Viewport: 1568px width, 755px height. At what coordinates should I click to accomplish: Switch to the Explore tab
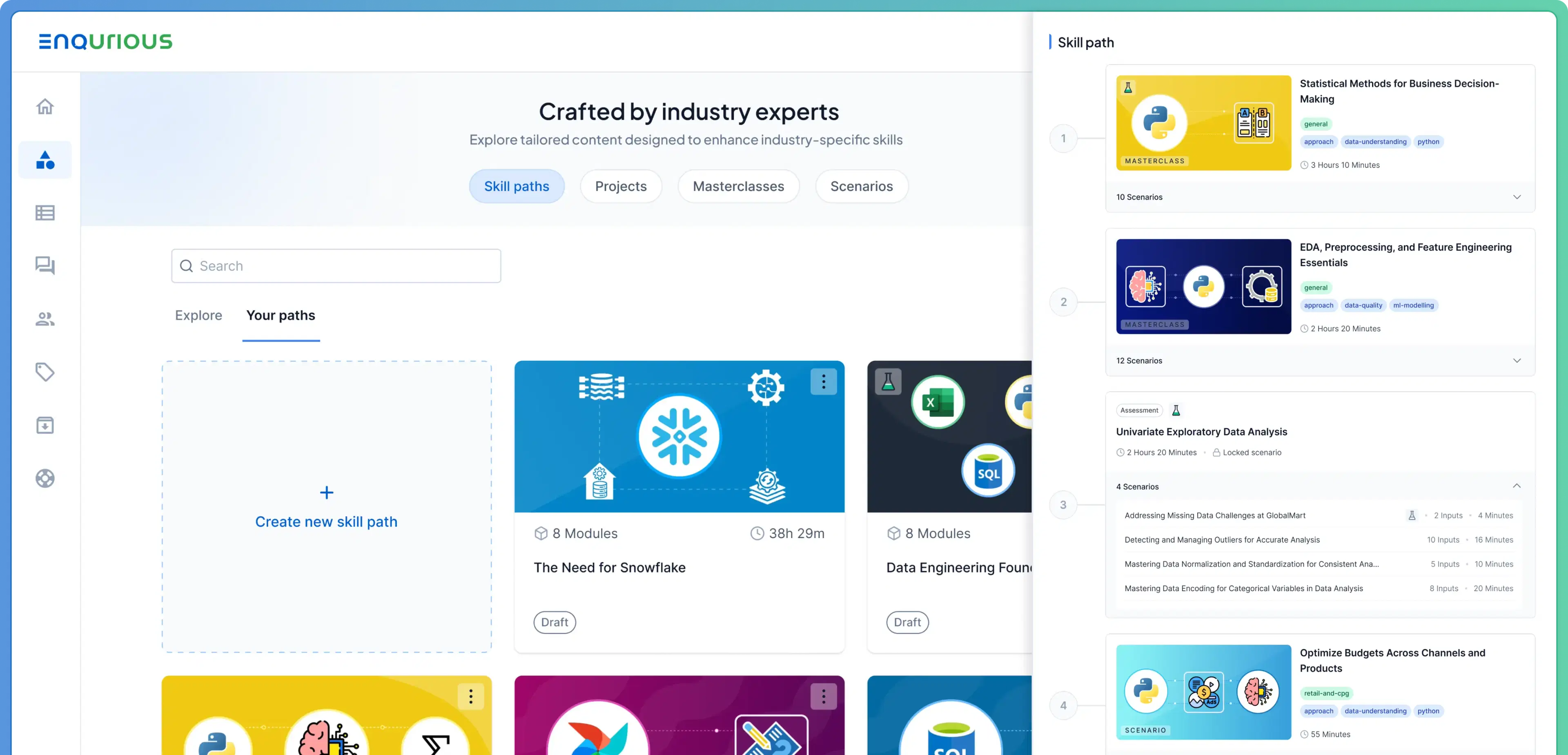pyautogui.click(x=198, y=315)
